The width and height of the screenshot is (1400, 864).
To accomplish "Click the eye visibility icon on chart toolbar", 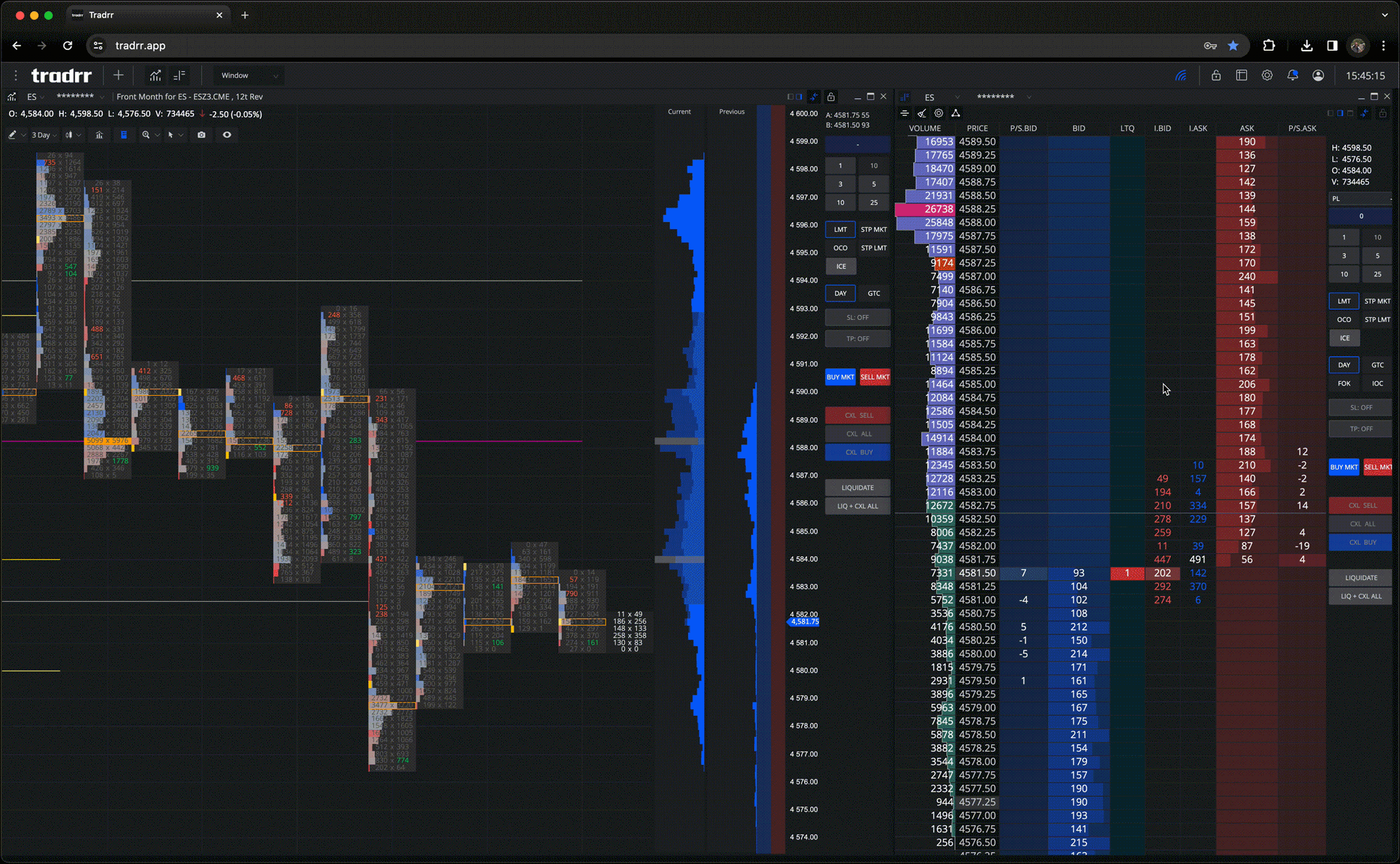I will pyautogui.click(x=226, y=134).
